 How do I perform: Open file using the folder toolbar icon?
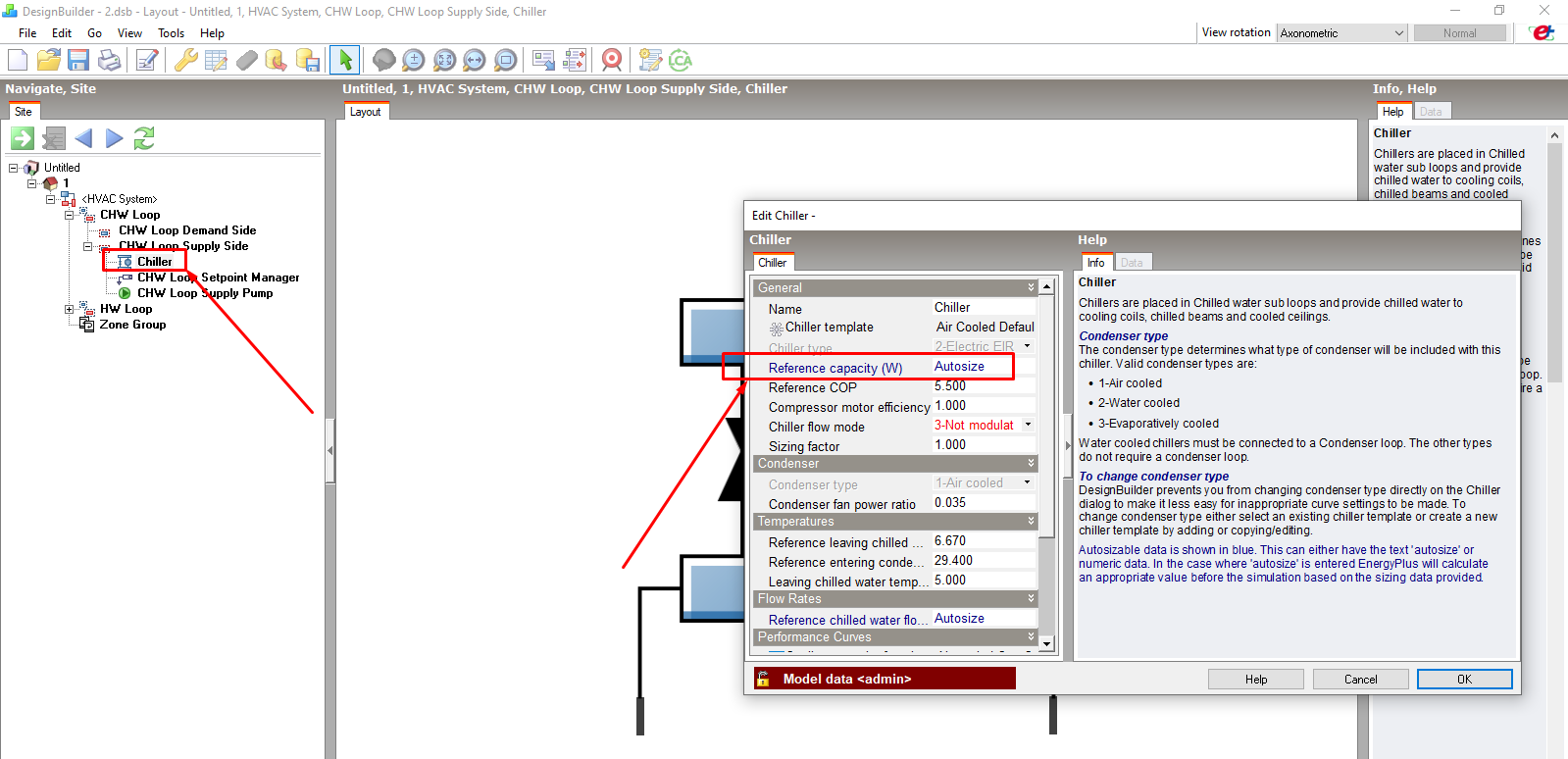pyautogui.click(x=49, y=60)
